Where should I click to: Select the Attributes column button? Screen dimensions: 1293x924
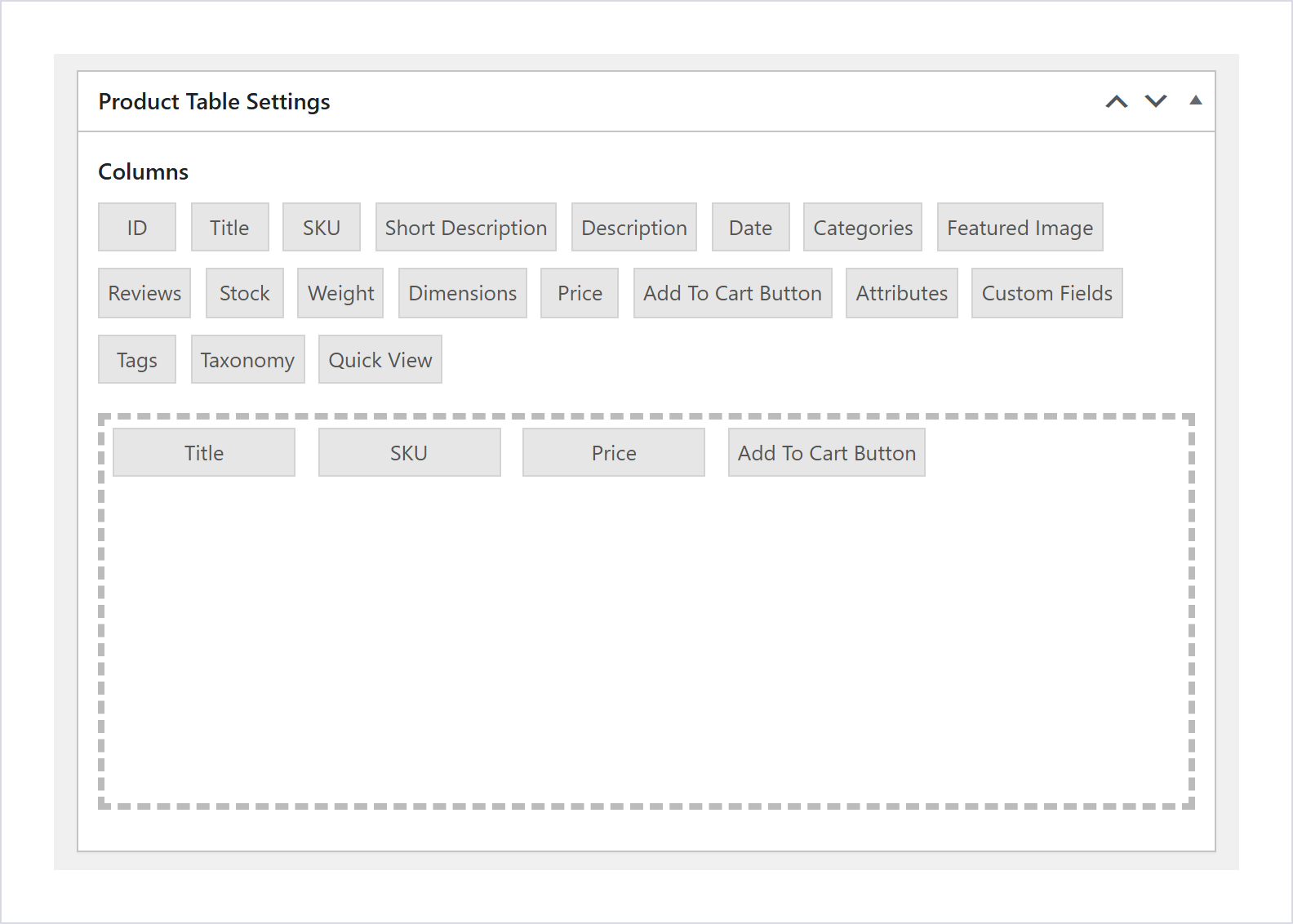click(x=902, y=293)
